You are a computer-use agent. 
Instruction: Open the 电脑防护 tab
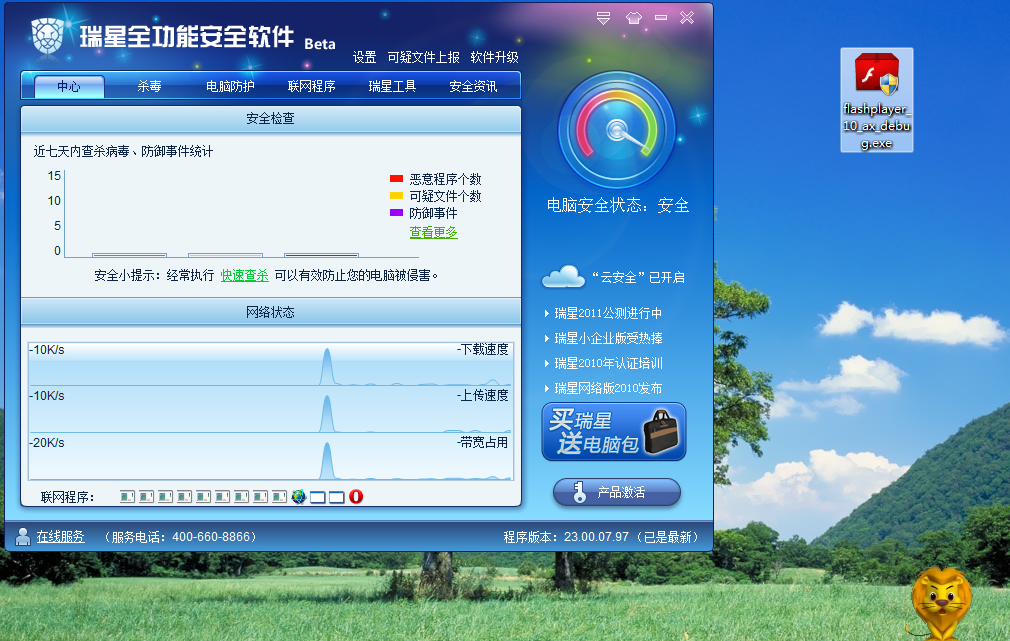click(230, 86)
